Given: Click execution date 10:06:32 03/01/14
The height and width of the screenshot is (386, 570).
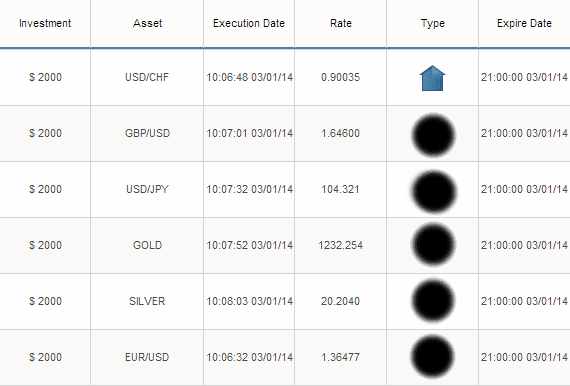Looking at the screenshot, I should point(249,357).
